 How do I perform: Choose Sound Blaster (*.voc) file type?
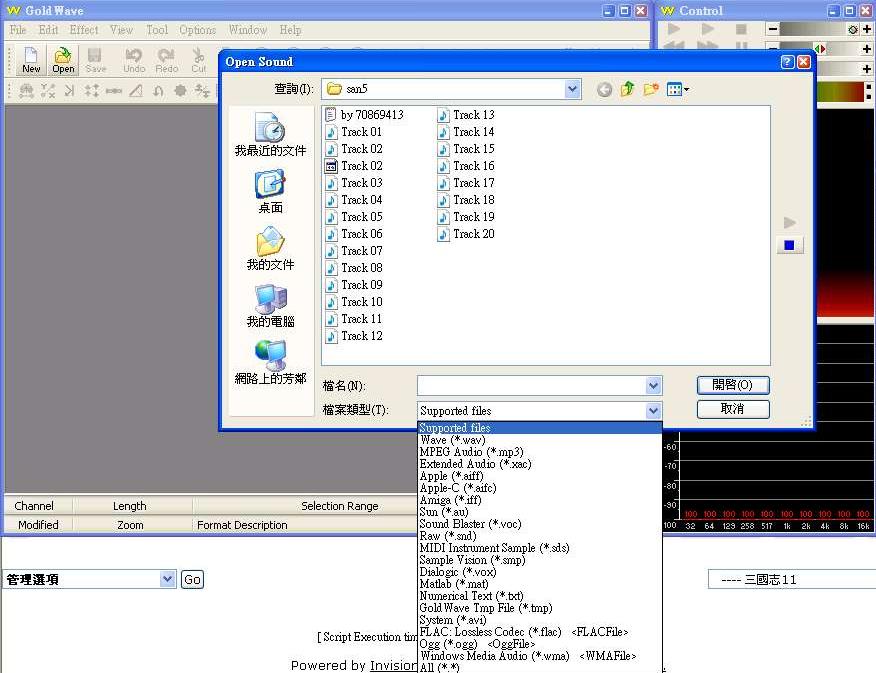(x=540, y=524)
